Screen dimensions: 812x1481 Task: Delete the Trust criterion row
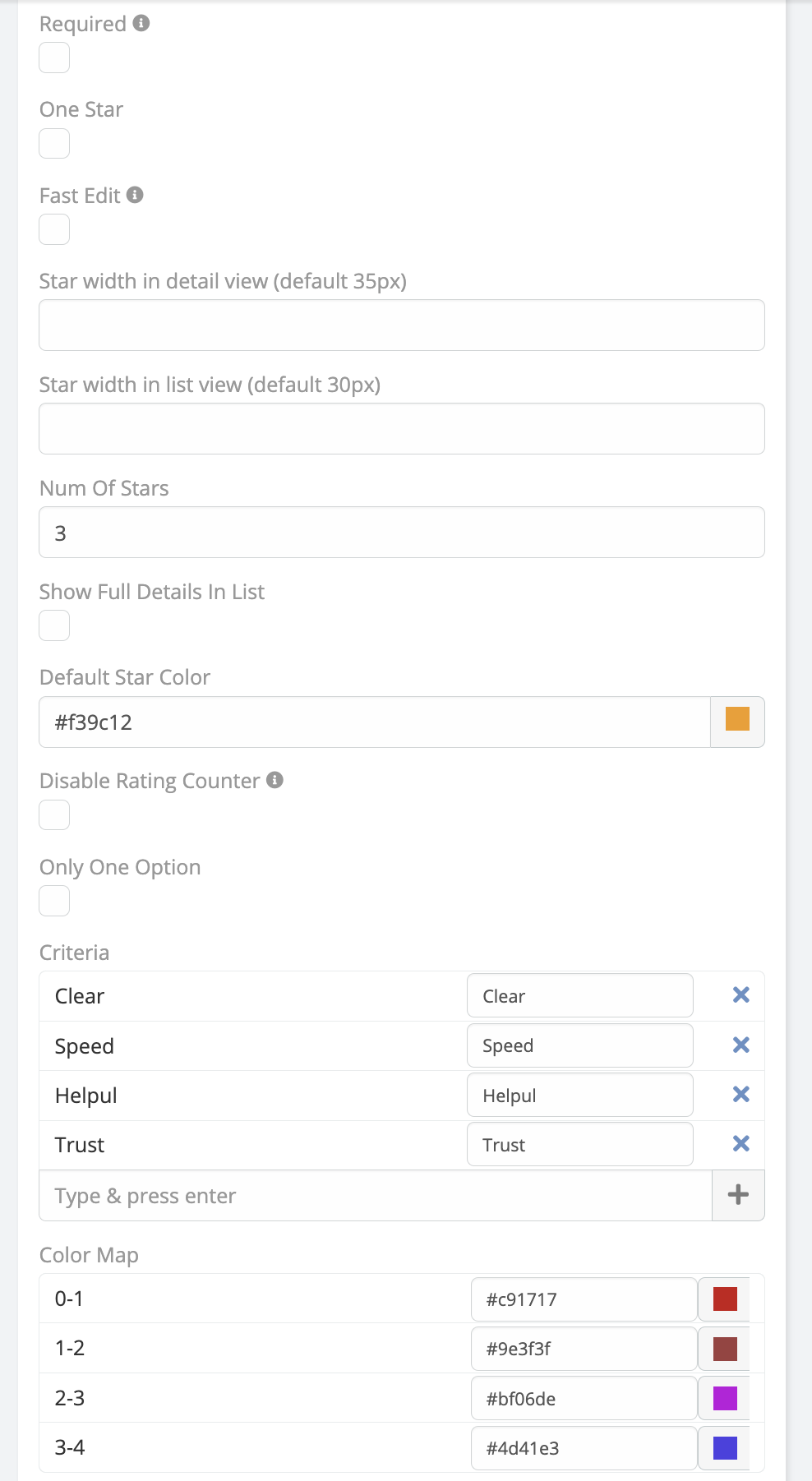pyautogui.click(x=740, y=1143)
